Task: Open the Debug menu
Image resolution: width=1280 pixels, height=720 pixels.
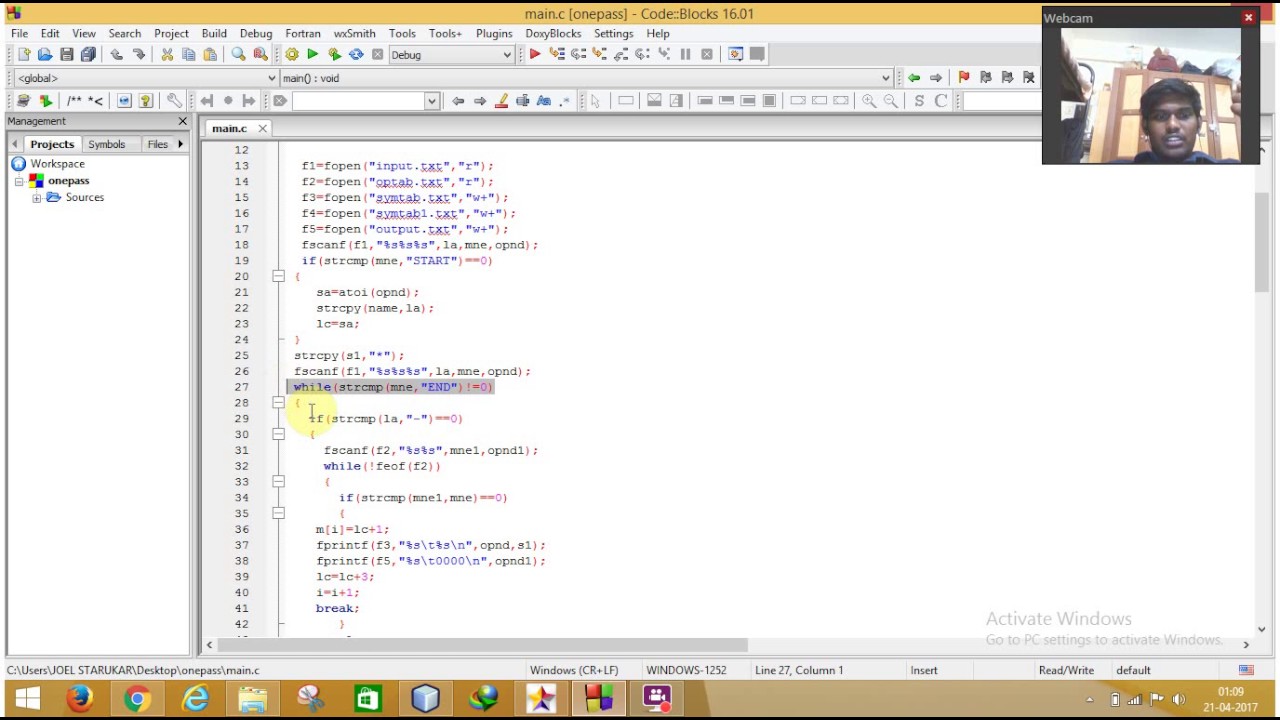Action: (x=256, y=33)
